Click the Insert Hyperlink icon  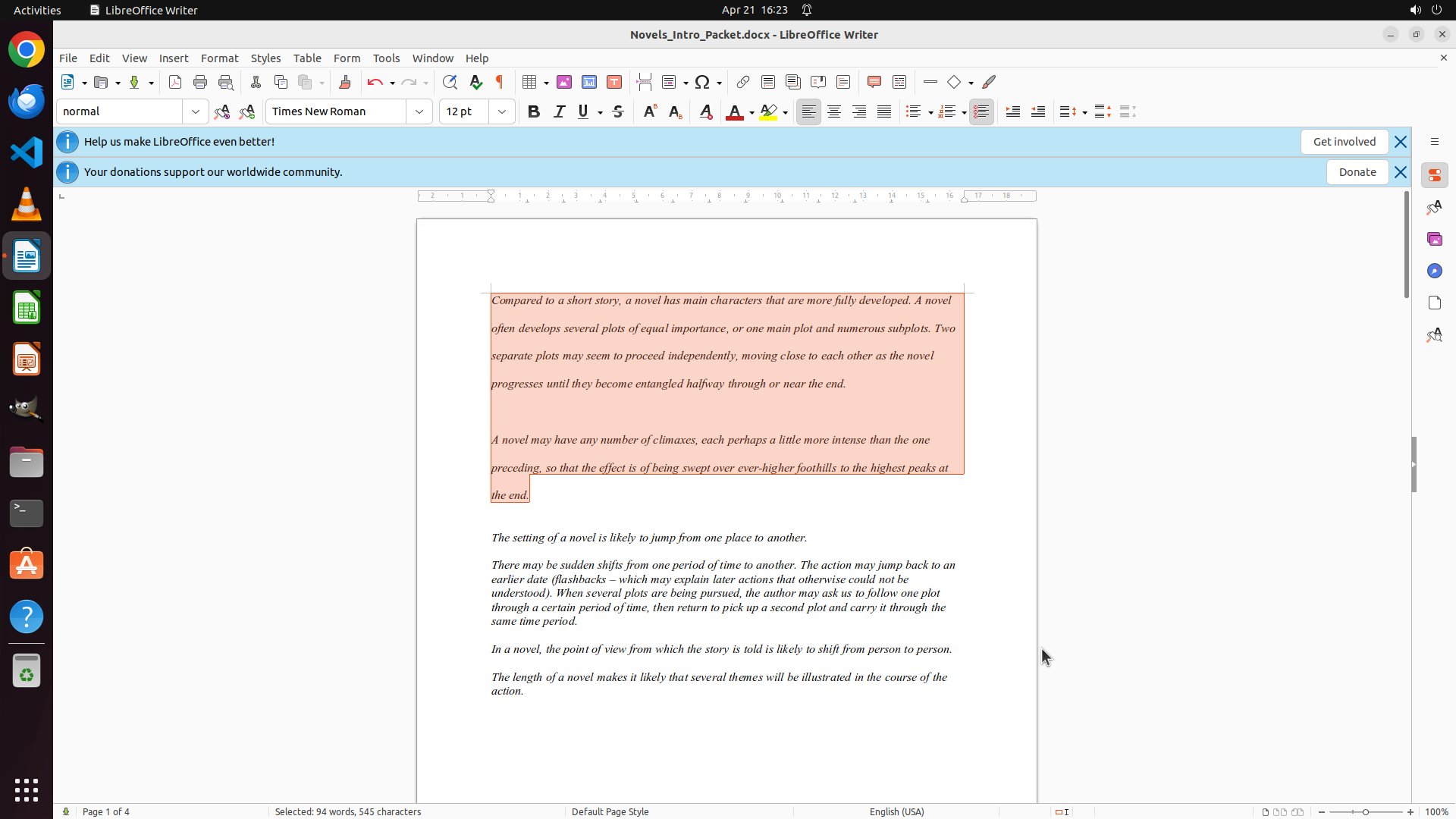[x=743, y=82]
